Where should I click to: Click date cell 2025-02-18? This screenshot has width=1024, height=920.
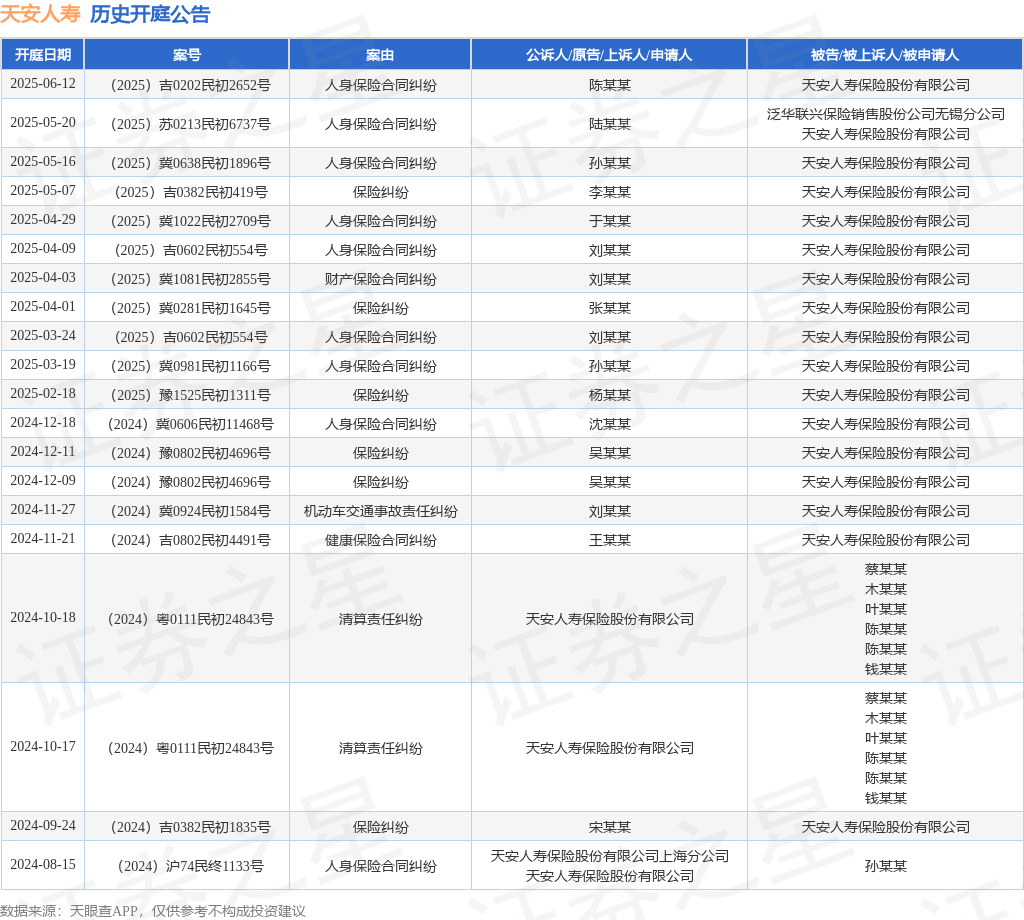pyautogui.click(x=43, y=394)
